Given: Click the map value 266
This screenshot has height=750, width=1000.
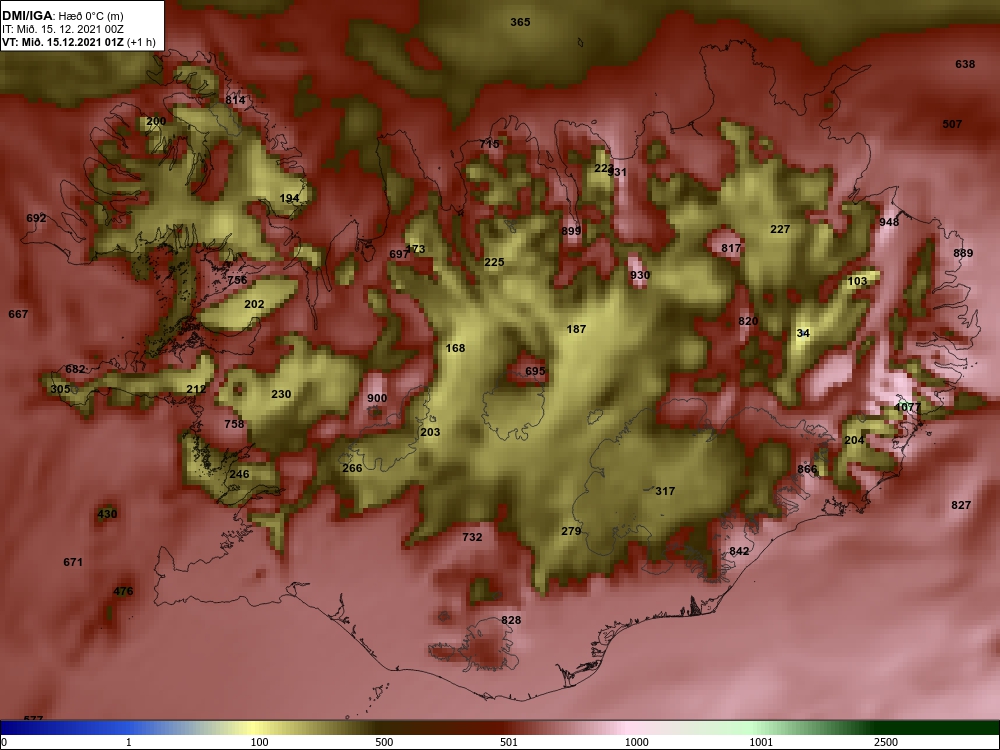Looking at the screenshot, I should [x=352, y=468].
